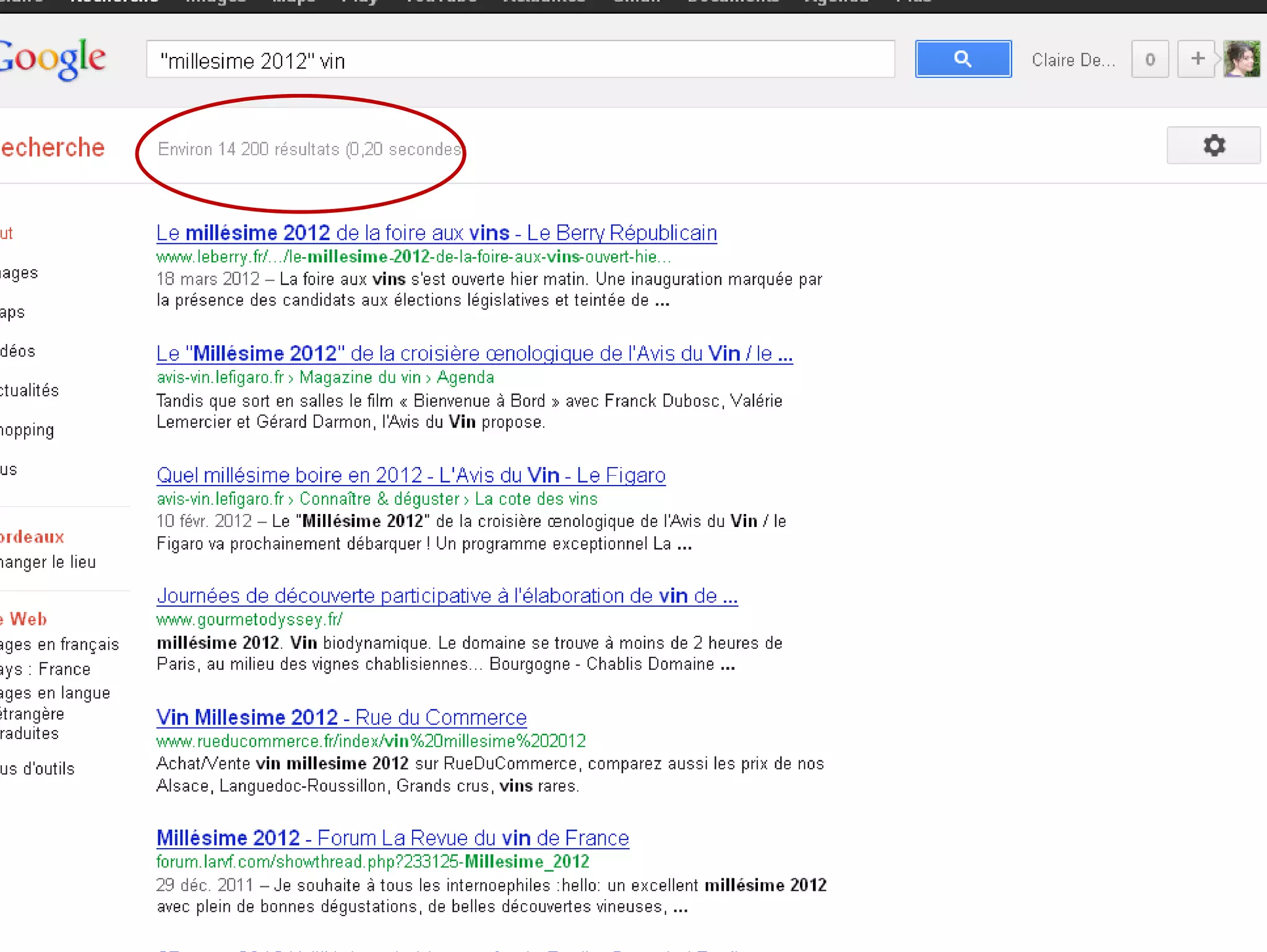The height and width of the screenshot is (952, 1267).
Task: Click the blue magnifier search button
Action: [x=963, y=59]
